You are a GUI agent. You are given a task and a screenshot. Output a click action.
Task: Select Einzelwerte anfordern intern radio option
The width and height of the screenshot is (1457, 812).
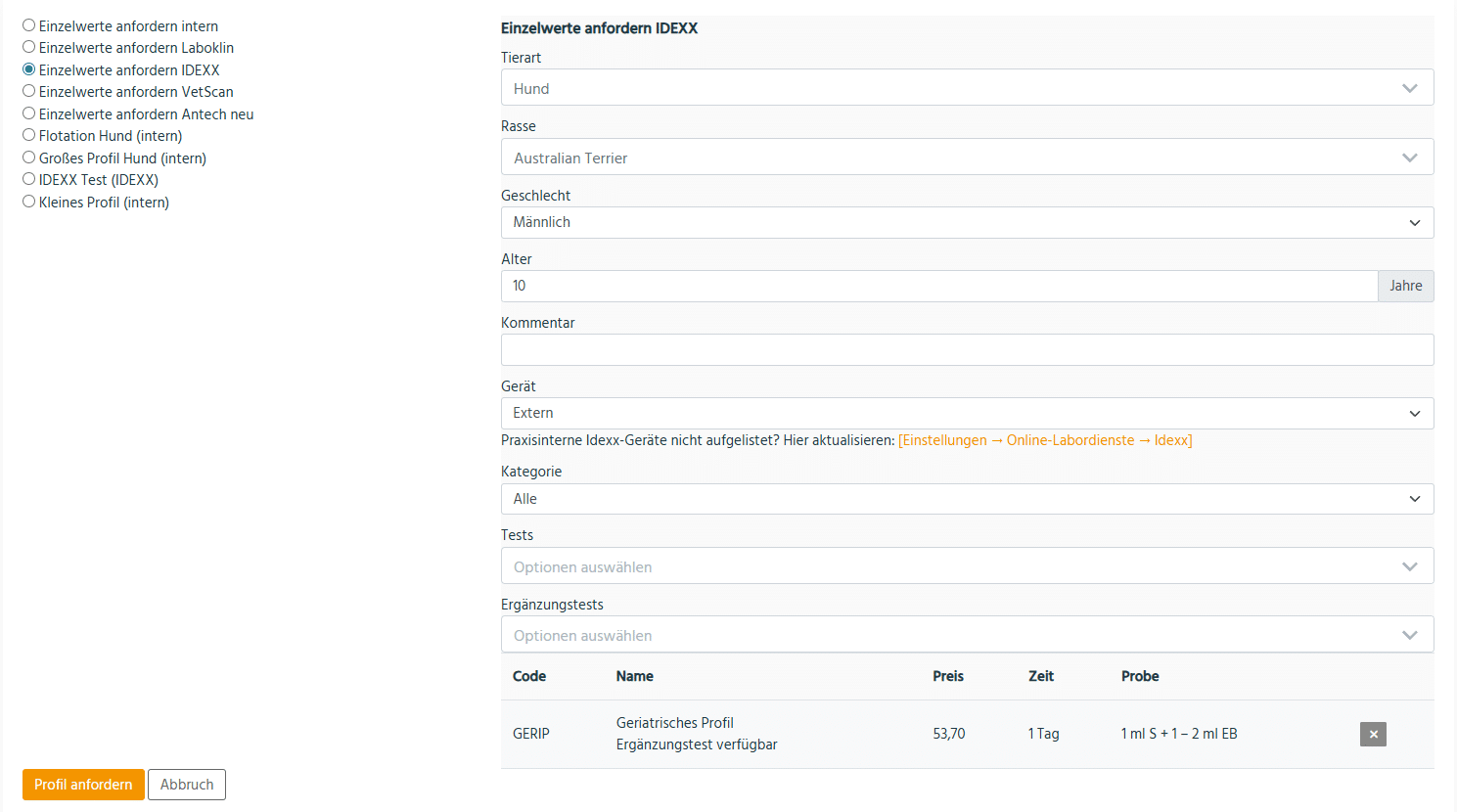pos(29,25)
